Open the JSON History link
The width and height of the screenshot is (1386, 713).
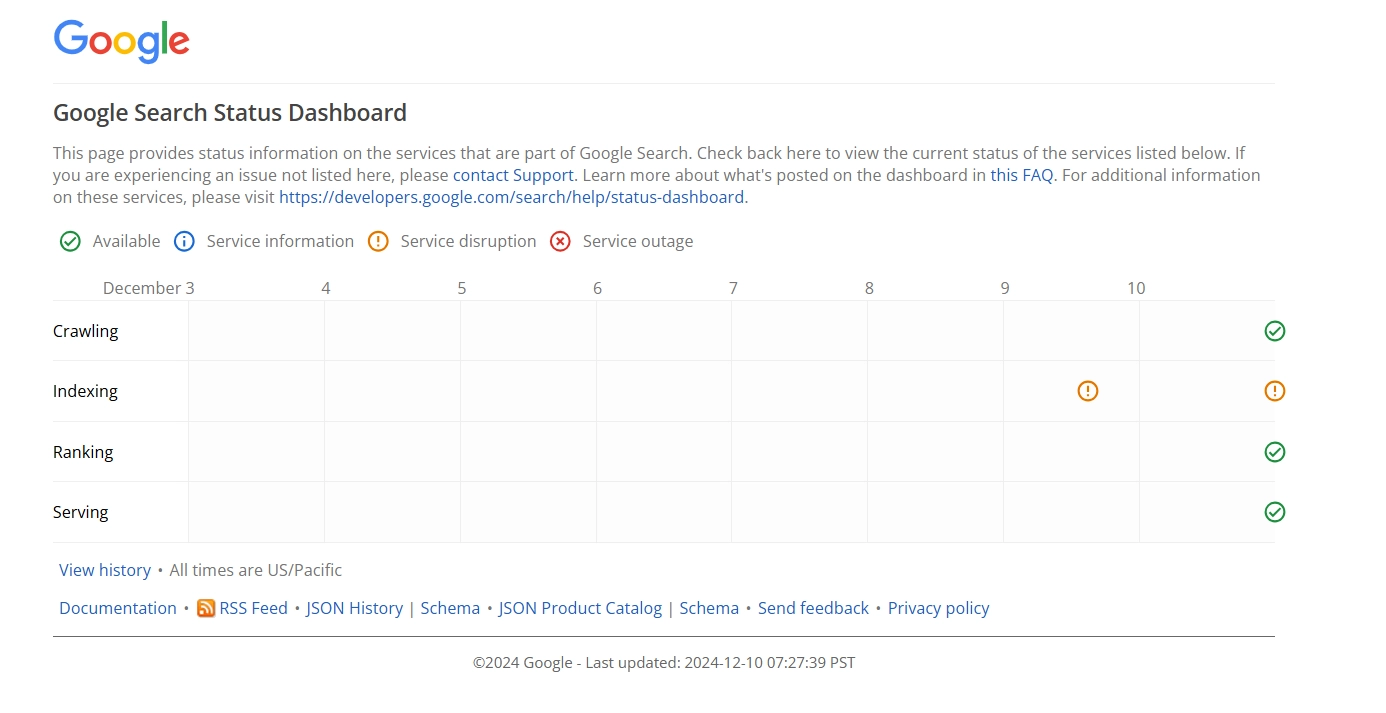pyautogui.click(x=354, y=608)
